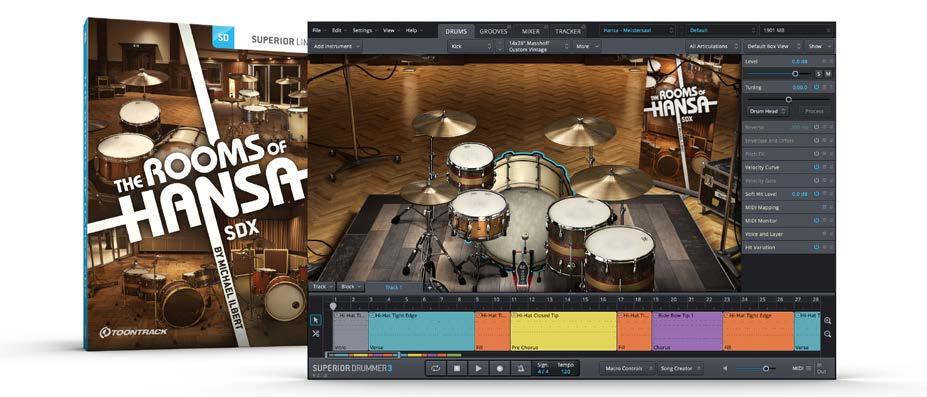Image resolution: width=927 pixels, height=397 pixels.
Task: Click the Level slider handle
Action: pyautogui.click(x=795, y=74)
